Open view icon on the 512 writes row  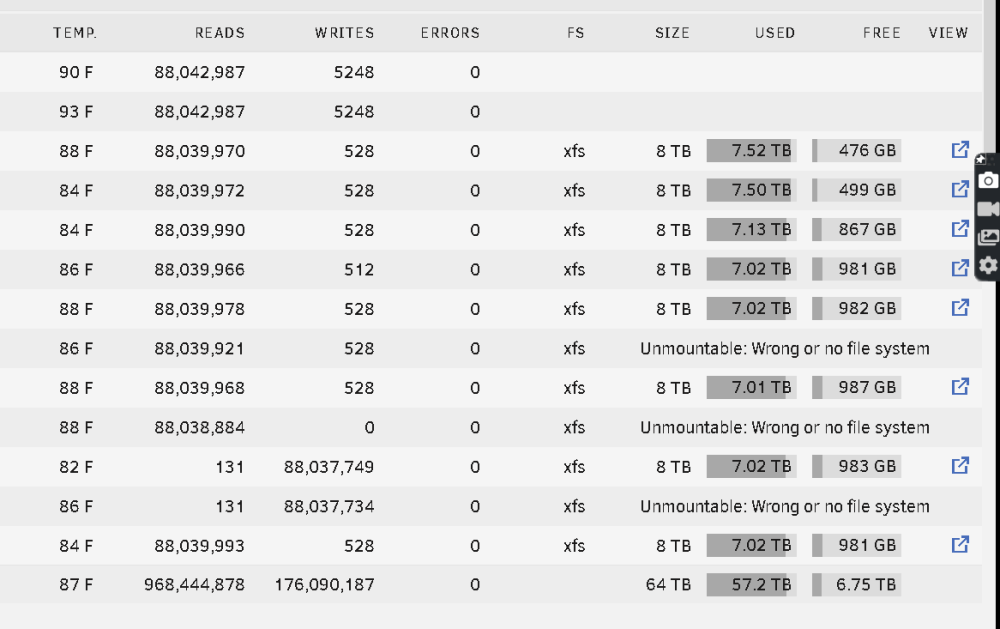click(960, 269)
